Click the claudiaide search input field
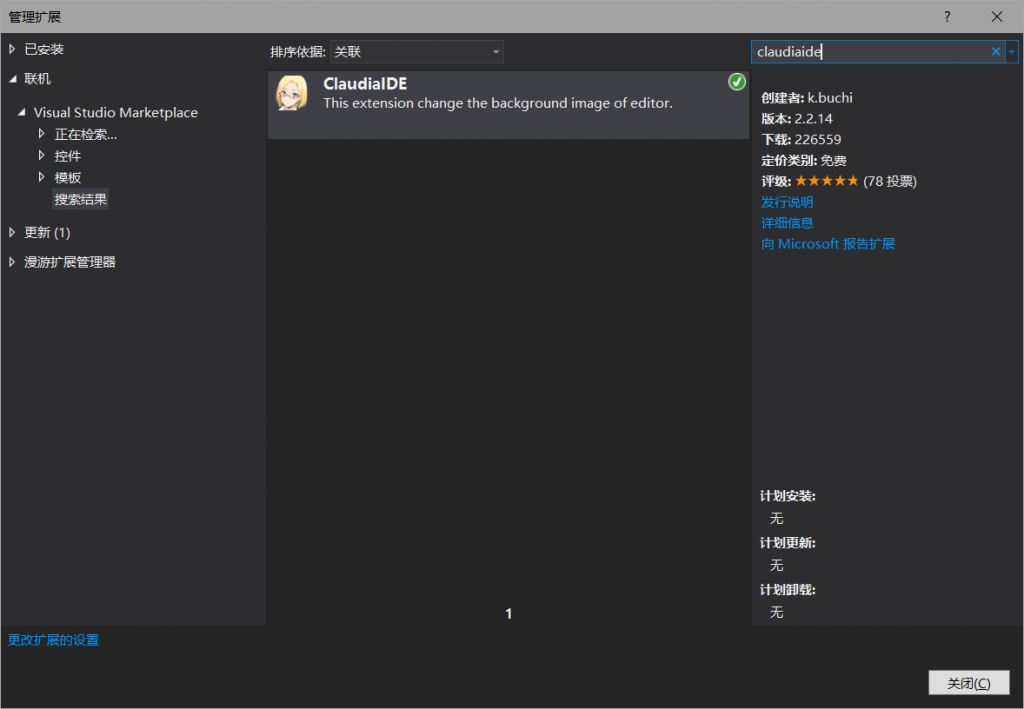The height and width of the screenshot is (709, 1024). click(870, 52)
